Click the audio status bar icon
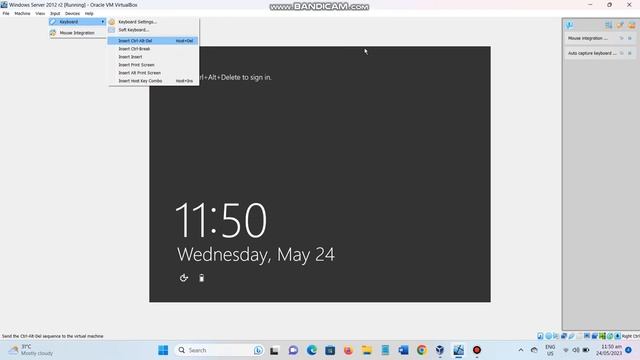Screen dimensions: 640x360 coord(556,336)
